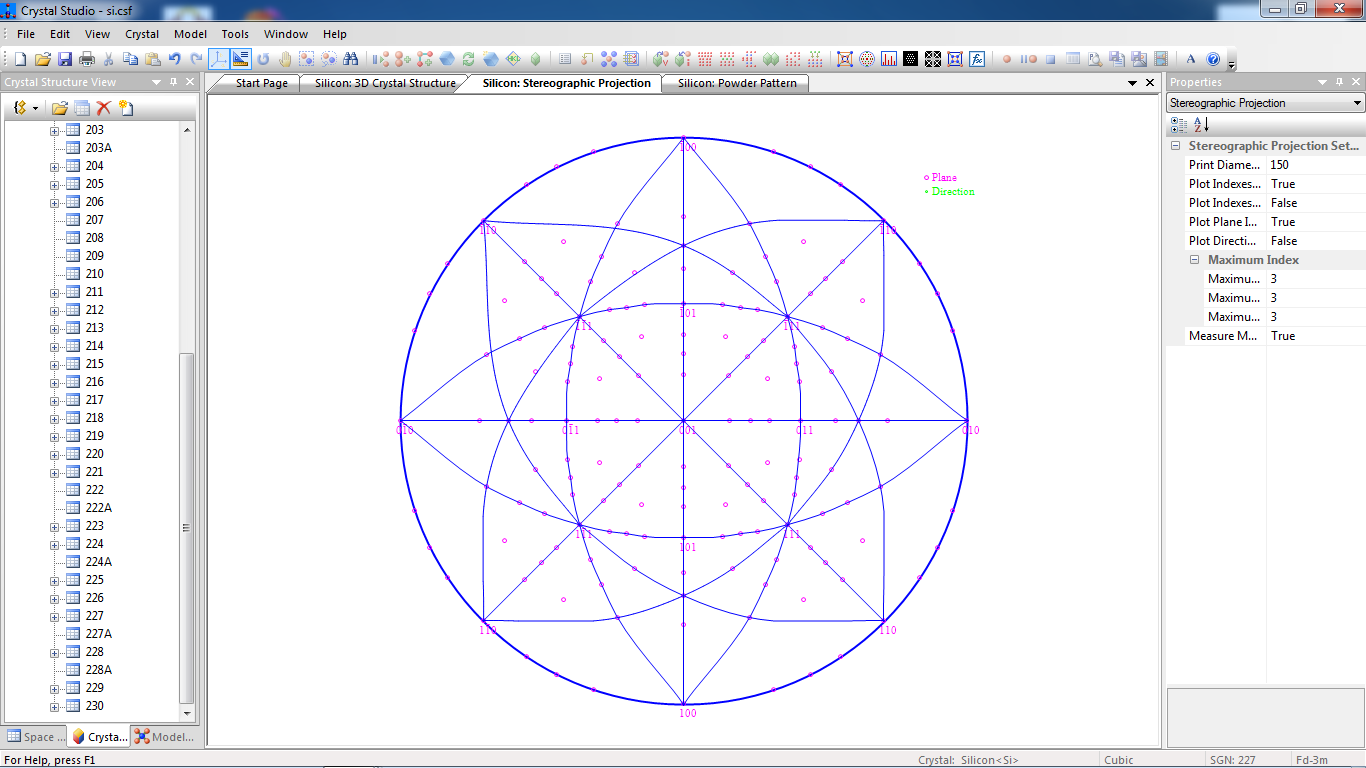This screenshot has width=1366, height=768.
Task: Collapse the Maximum Index property group
Action: [x=1195, y=260]
